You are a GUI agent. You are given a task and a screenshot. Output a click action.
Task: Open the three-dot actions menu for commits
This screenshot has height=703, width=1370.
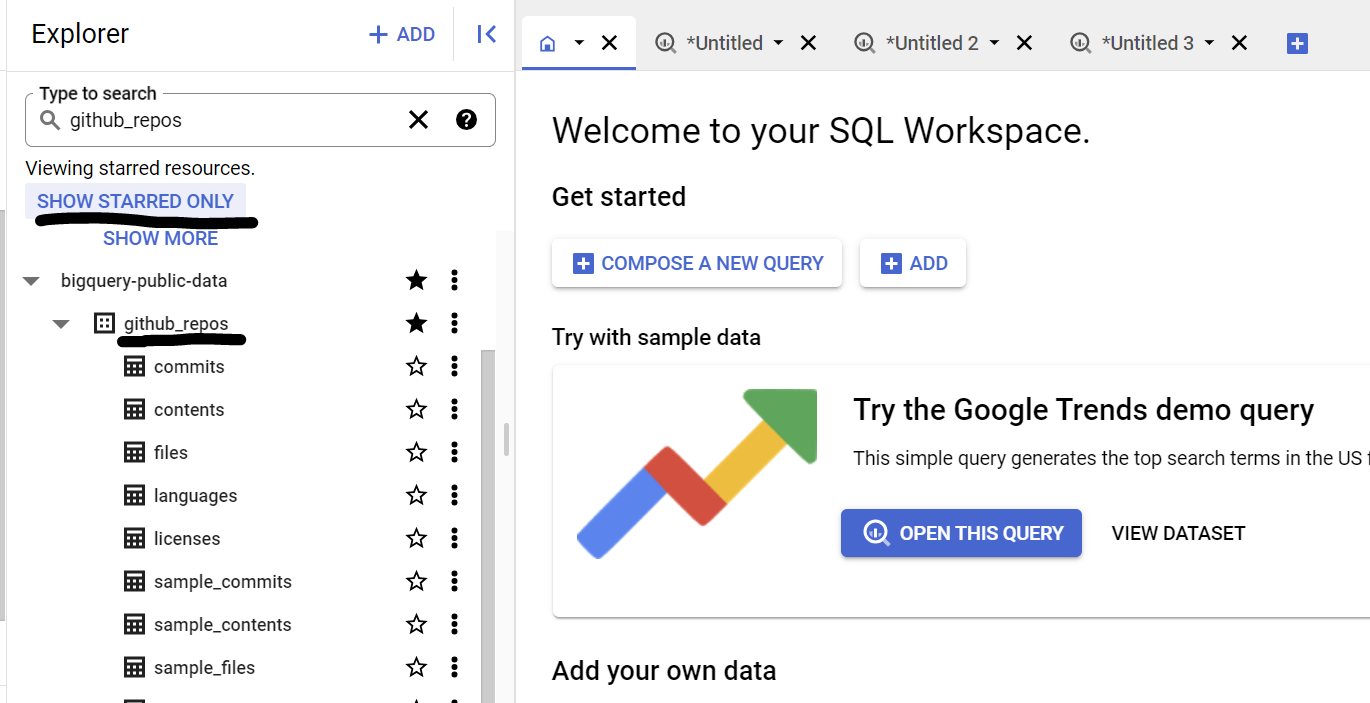[x=454, y=366]
